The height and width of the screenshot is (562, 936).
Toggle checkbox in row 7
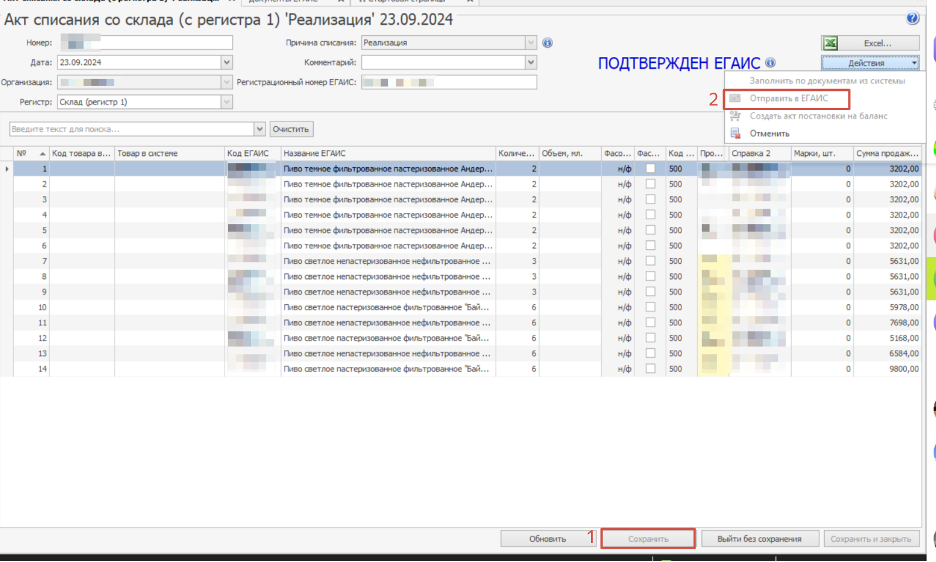coord(650,261)
